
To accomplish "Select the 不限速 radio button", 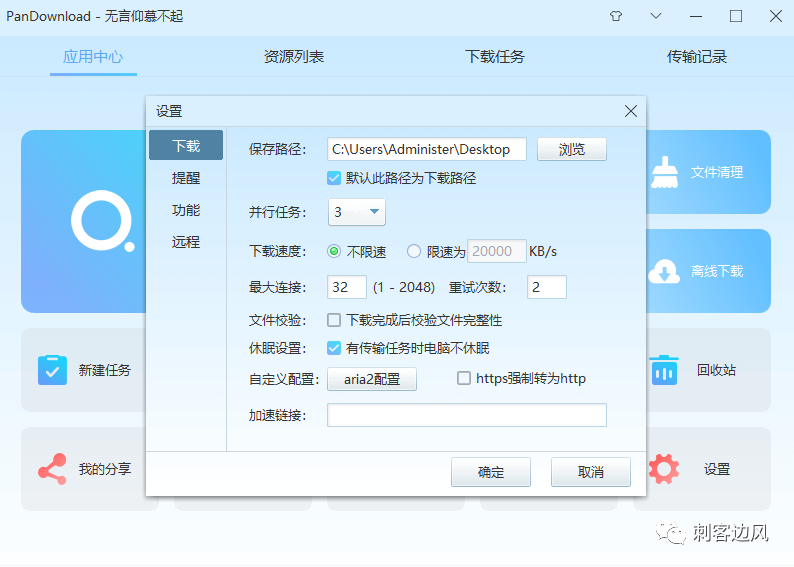I will (334, 251).
